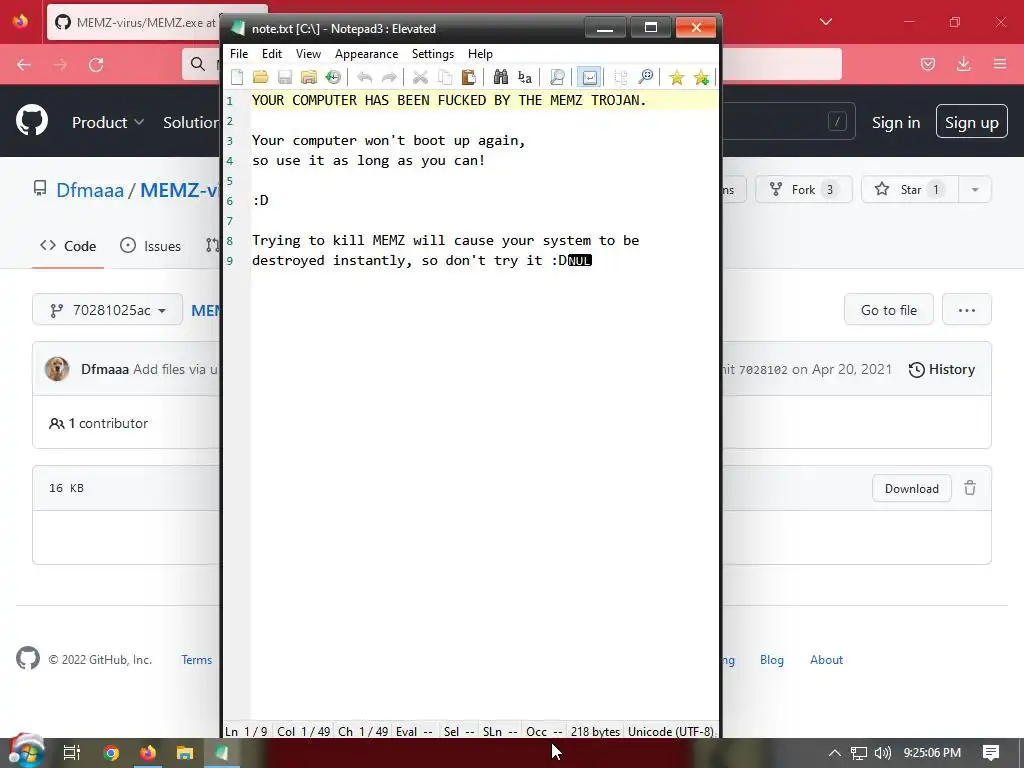Open the Dfmaaa user profile link
Screen dimensions: 1024x768
(89, 190)
